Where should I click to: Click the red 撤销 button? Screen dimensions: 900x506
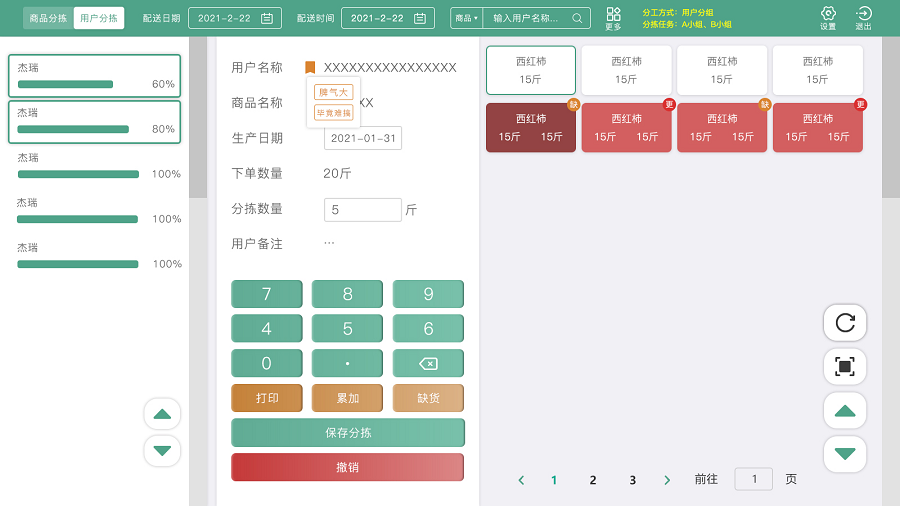[348, 467]
